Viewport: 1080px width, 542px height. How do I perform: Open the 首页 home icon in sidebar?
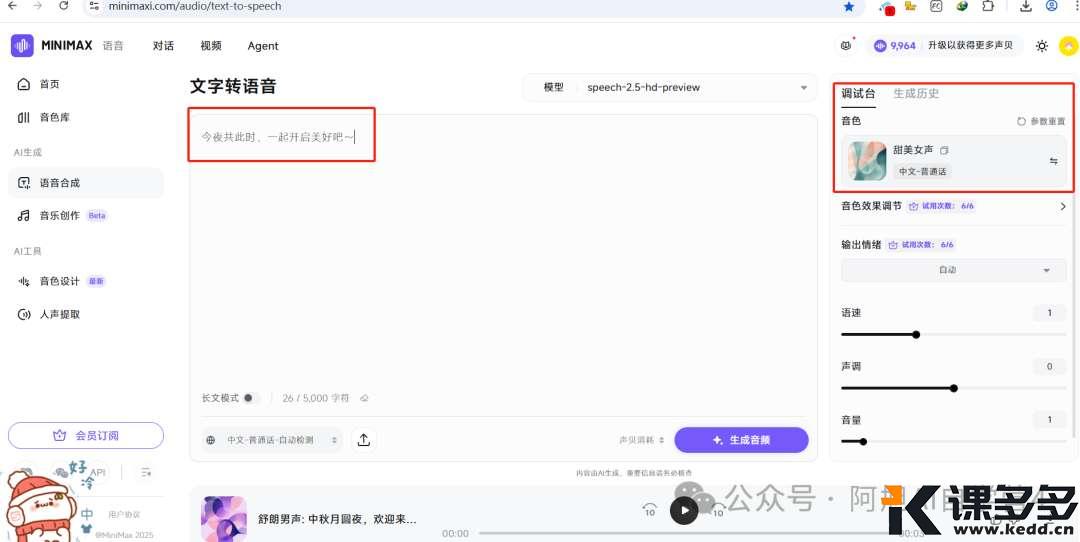tap(23, 84)
